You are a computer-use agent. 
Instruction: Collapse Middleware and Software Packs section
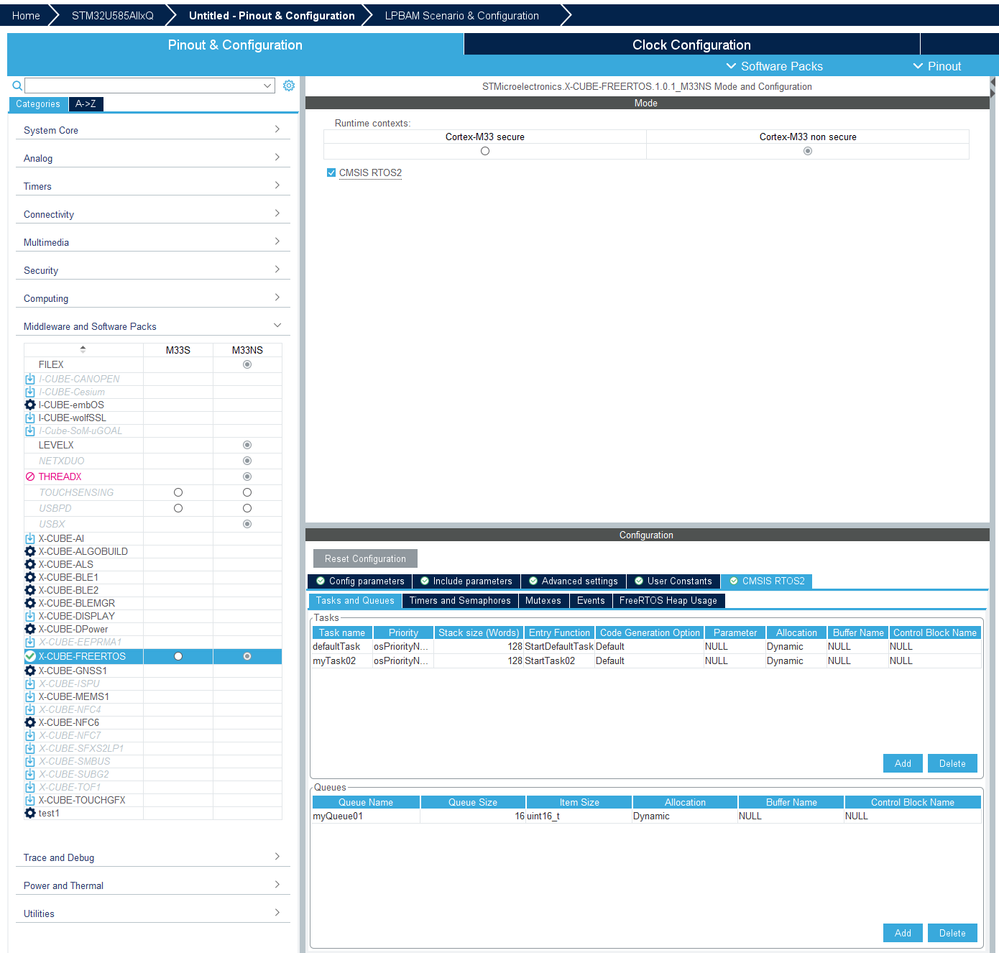coord(152,326)
